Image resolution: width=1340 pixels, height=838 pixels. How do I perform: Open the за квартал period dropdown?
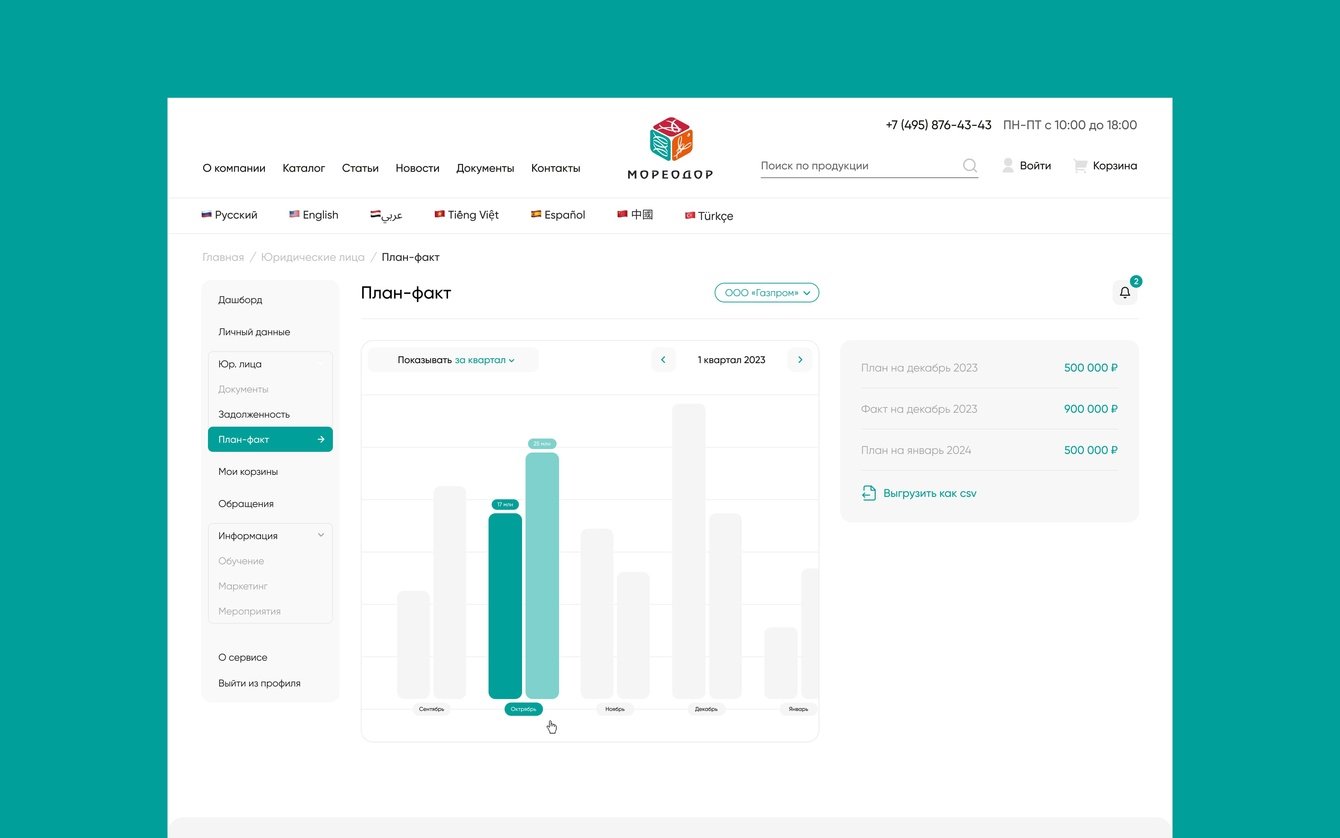point(485,360)
